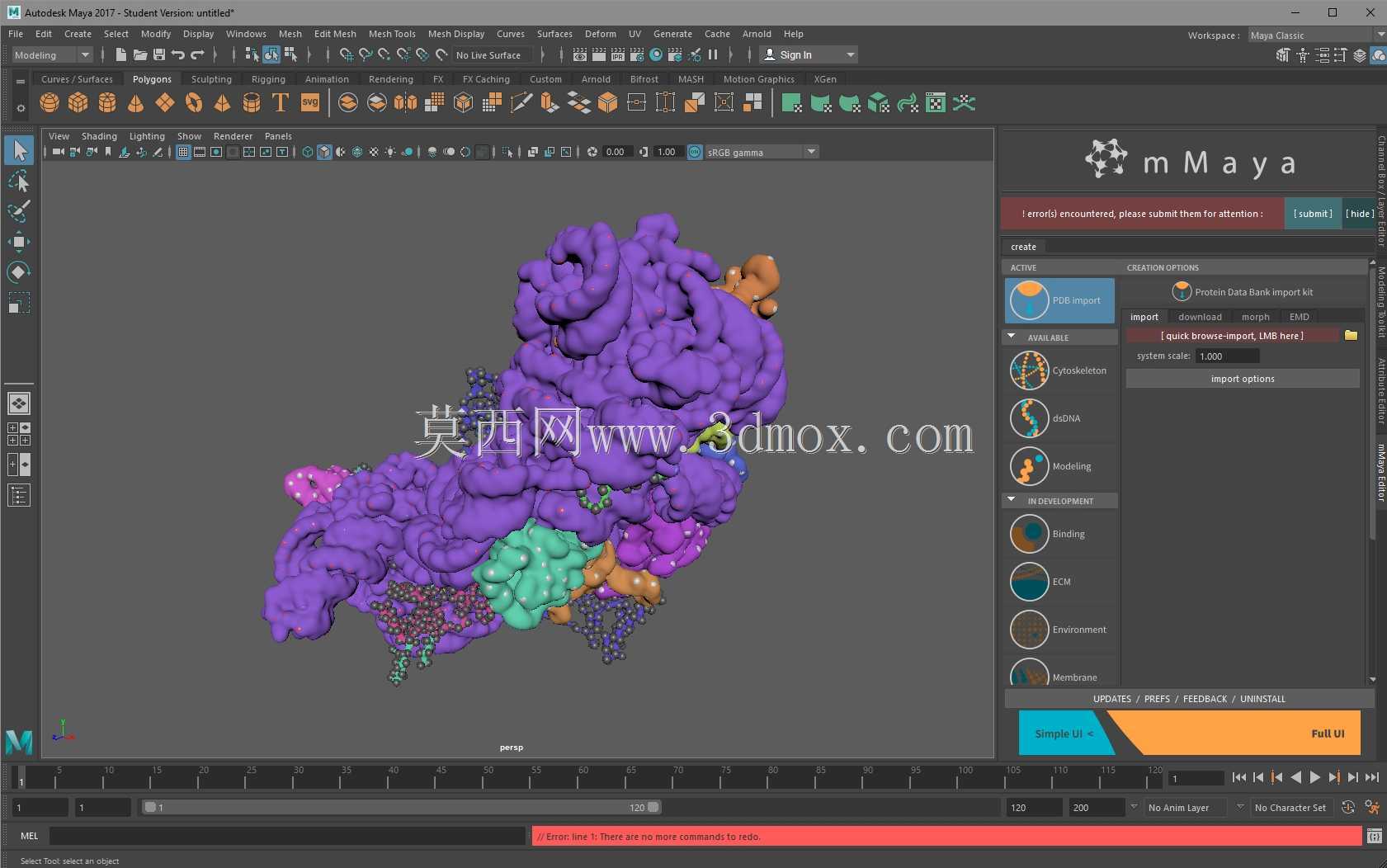Switch to the download tab in mMaya

1200,317
